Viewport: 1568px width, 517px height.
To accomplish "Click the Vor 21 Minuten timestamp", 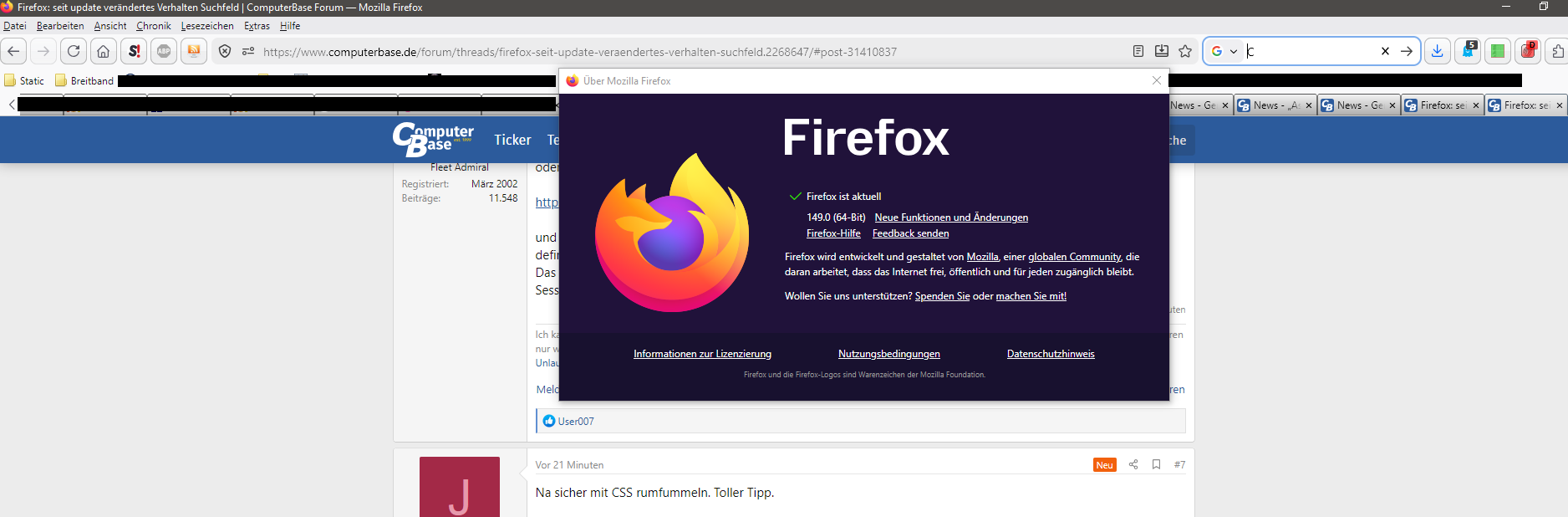I will 569,465.
